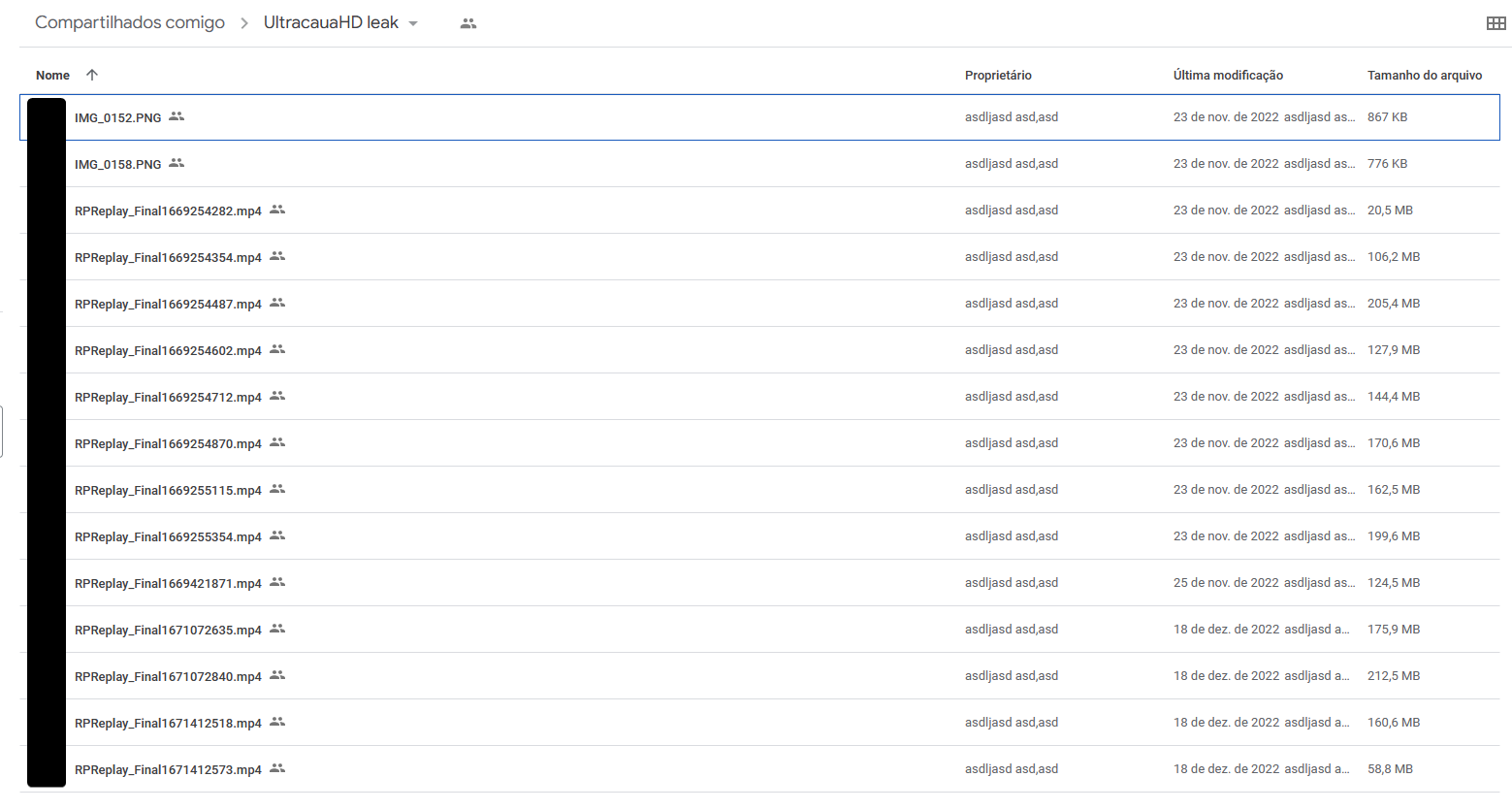Click shared icon beside RPReplay_Final1669254870.mp4
Screen dimensions: 1512x810
click(x=277, y=442)
